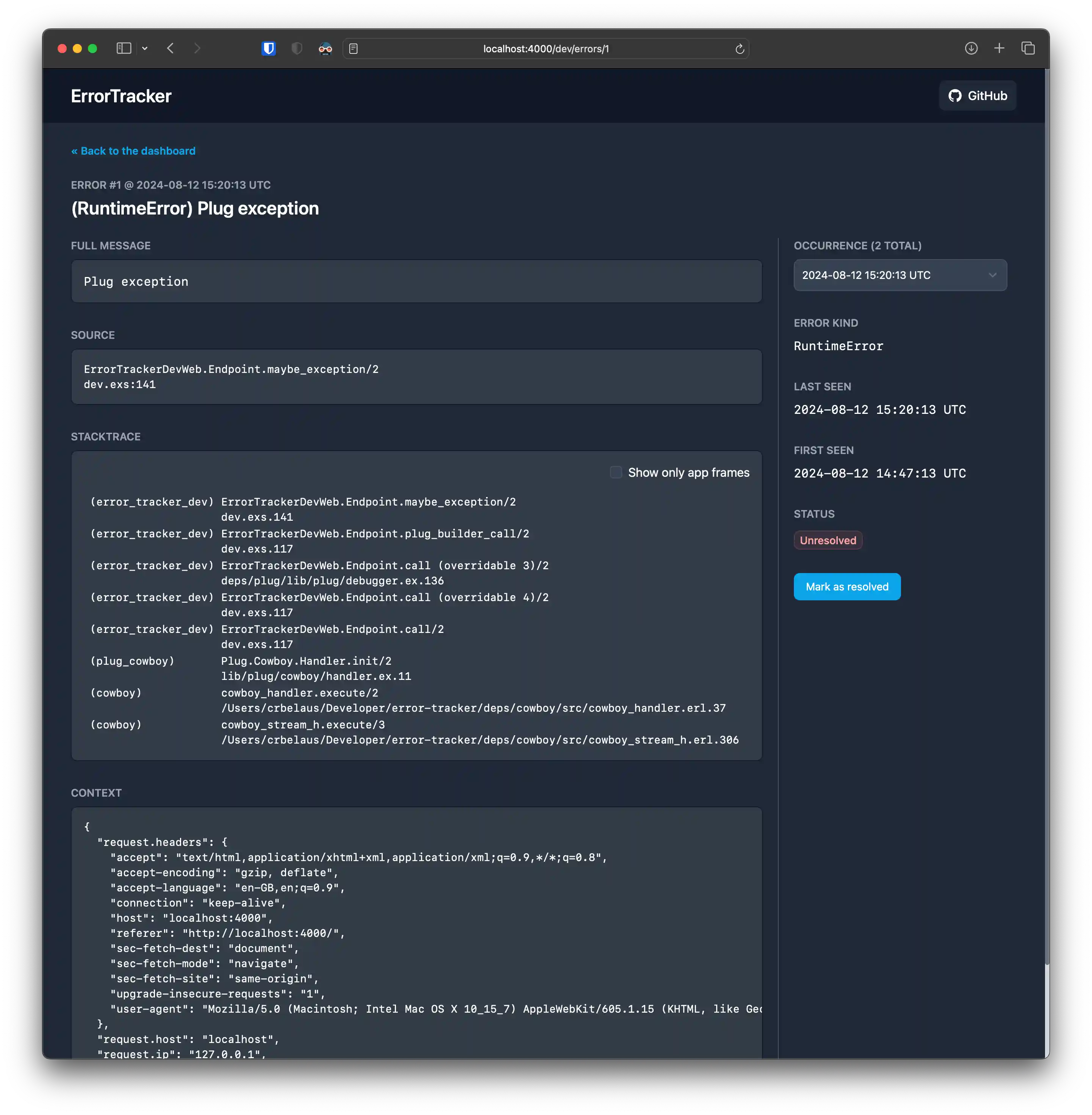Open the incognito-glasses extension icon
The image size is (1092, 1115).
pyautogui.click(x=325, y=48)
